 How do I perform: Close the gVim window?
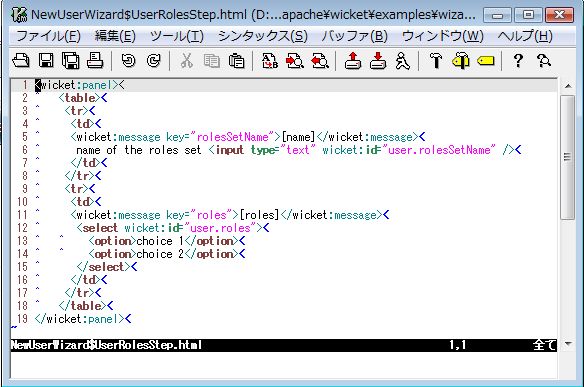click(x=559, y=15)
